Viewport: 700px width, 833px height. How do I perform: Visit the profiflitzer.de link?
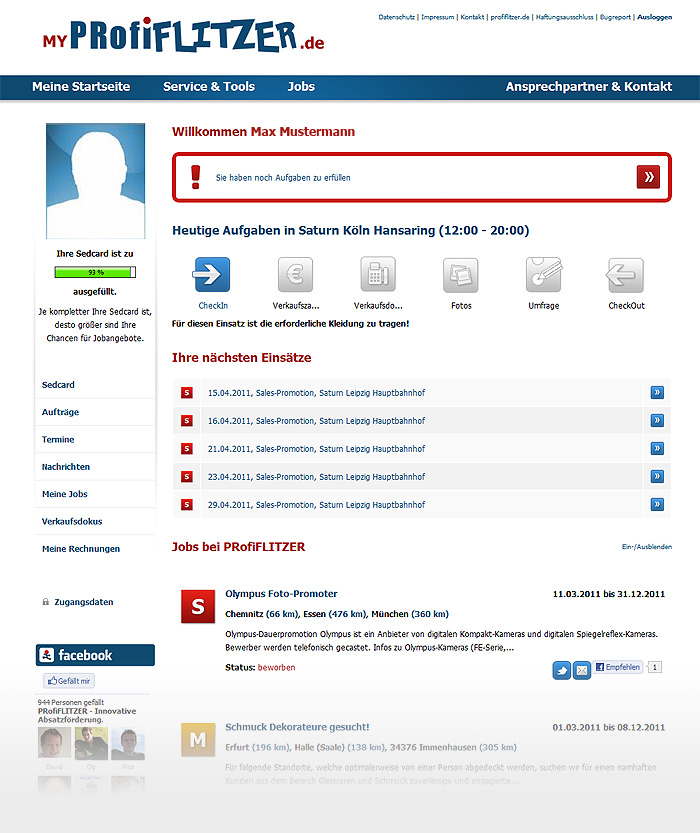pos(510,17)
